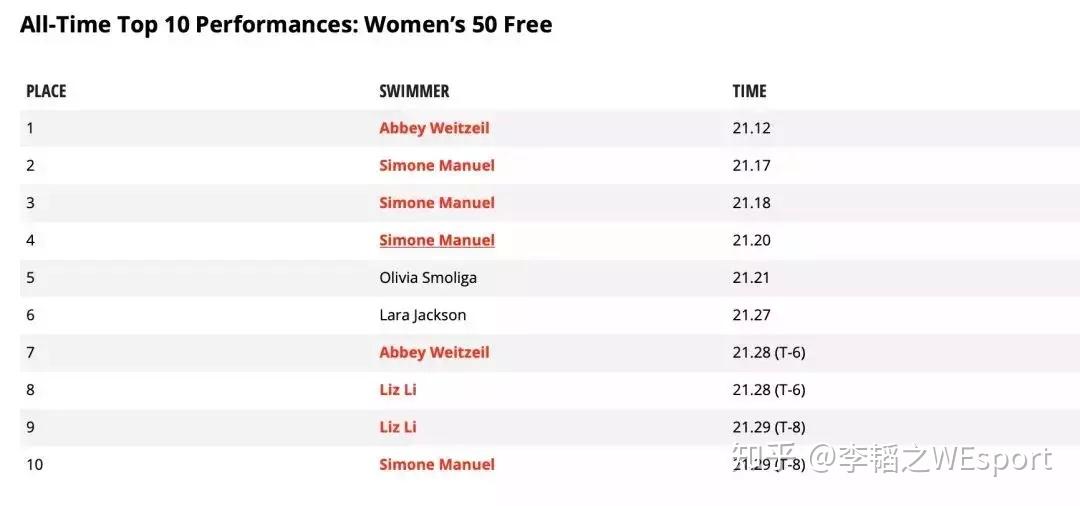Viewport: 1080px width, 506px height.
Task: Click the Abbey Weitzeil link in the 7th place row
Action: (x=434, y=352)
